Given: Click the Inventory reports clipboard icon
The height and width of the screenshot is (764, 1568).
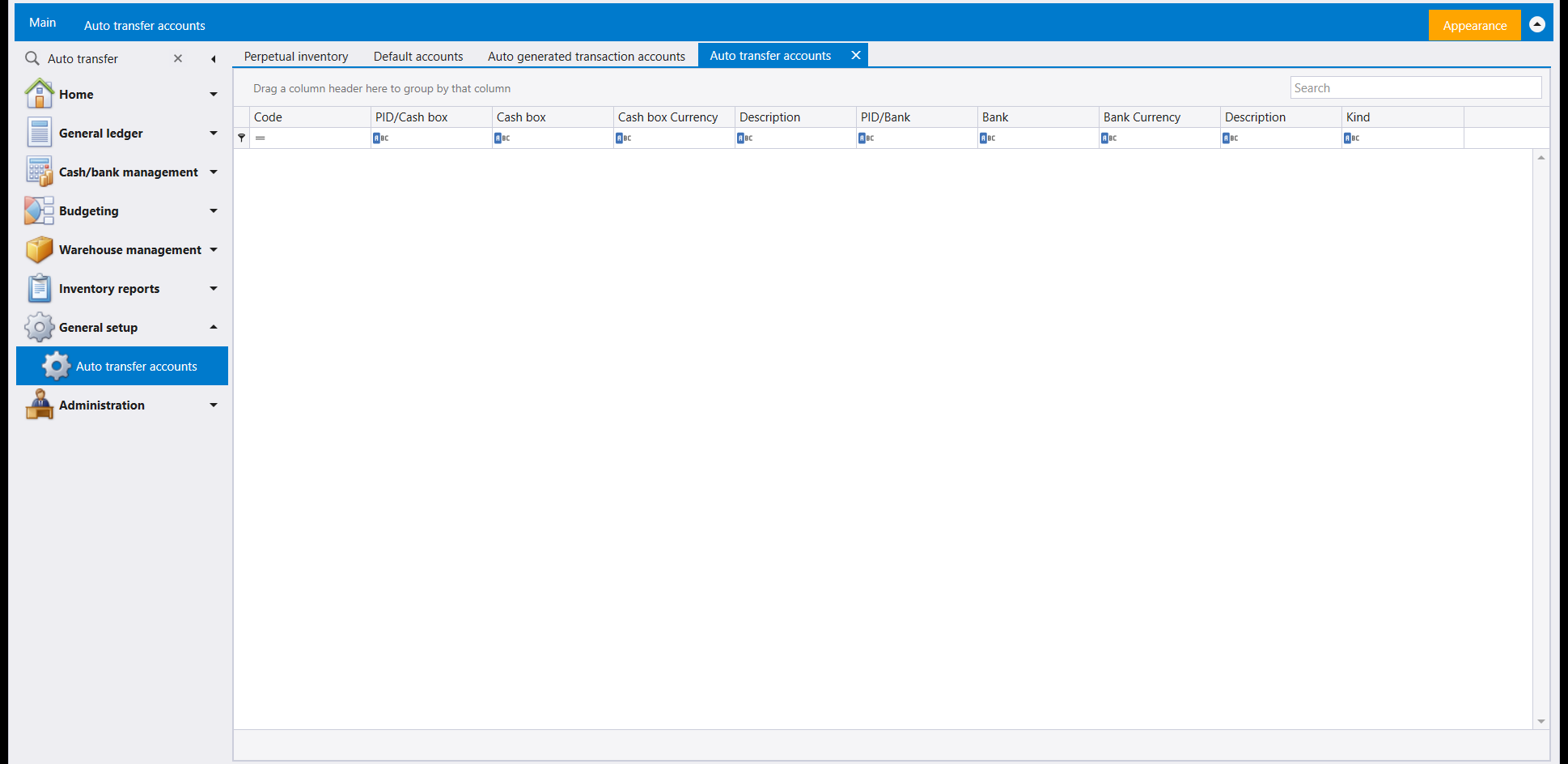Looking at the screenshot, I should (x=39, y=288).
